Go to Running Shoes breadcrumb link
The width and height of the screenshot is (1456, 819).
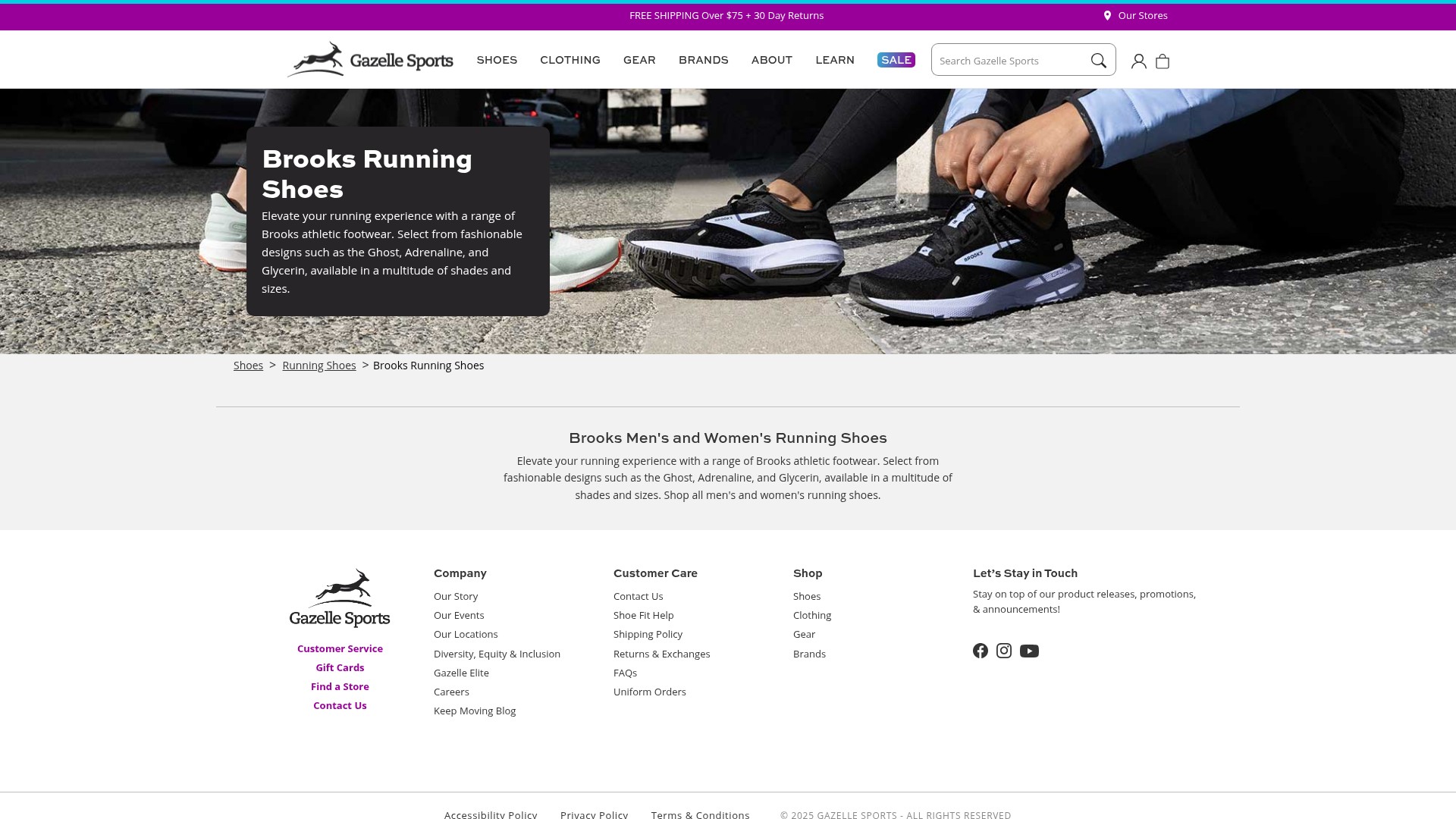(x=319, y=366)
